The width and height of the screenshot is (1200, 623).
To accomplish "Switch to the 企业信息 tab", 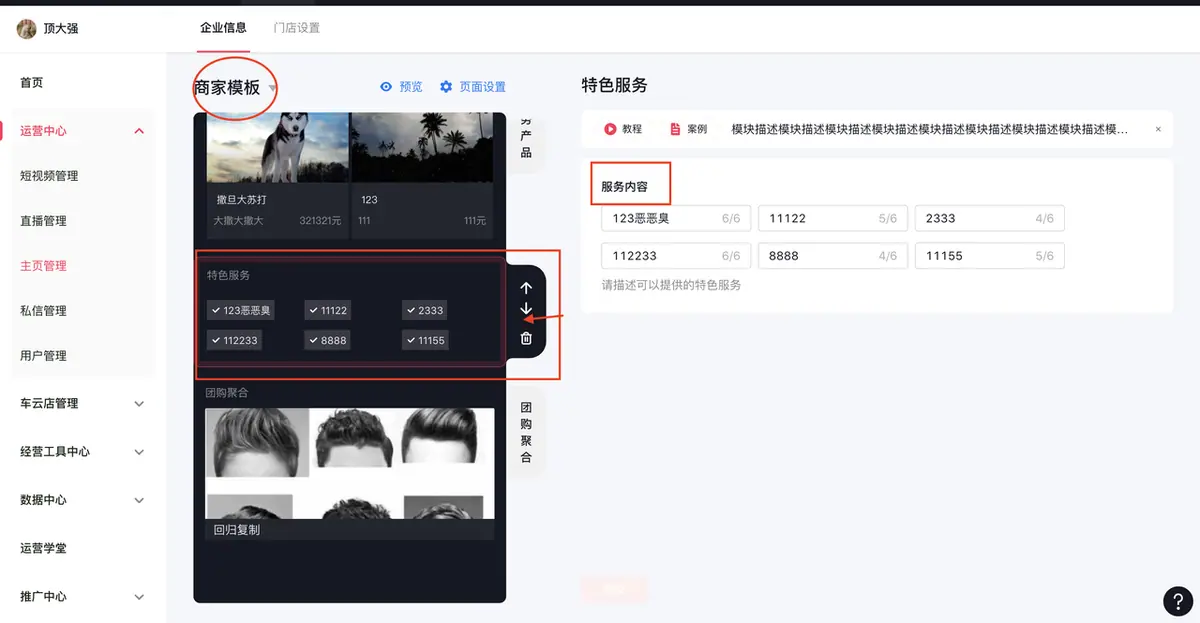I will [223, 28].
